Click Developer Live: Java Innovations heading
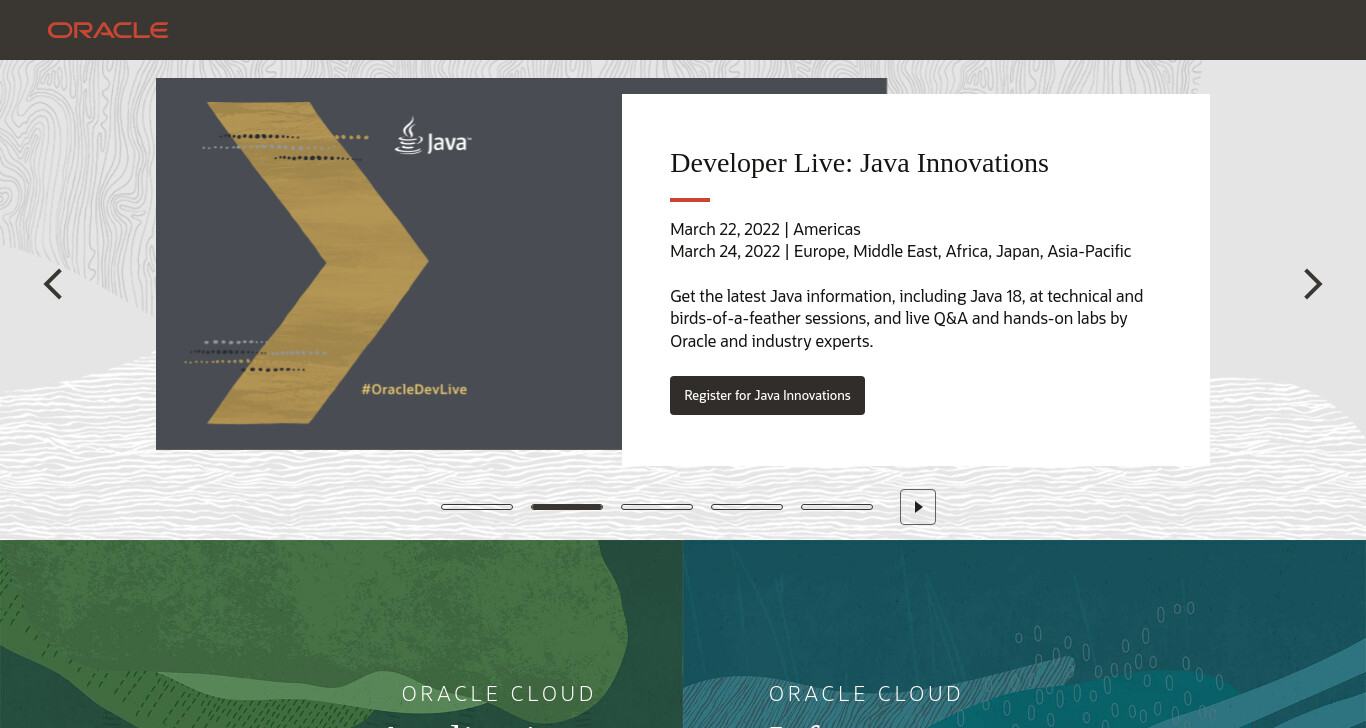The image size is (1366, 728). coord(859,163)
